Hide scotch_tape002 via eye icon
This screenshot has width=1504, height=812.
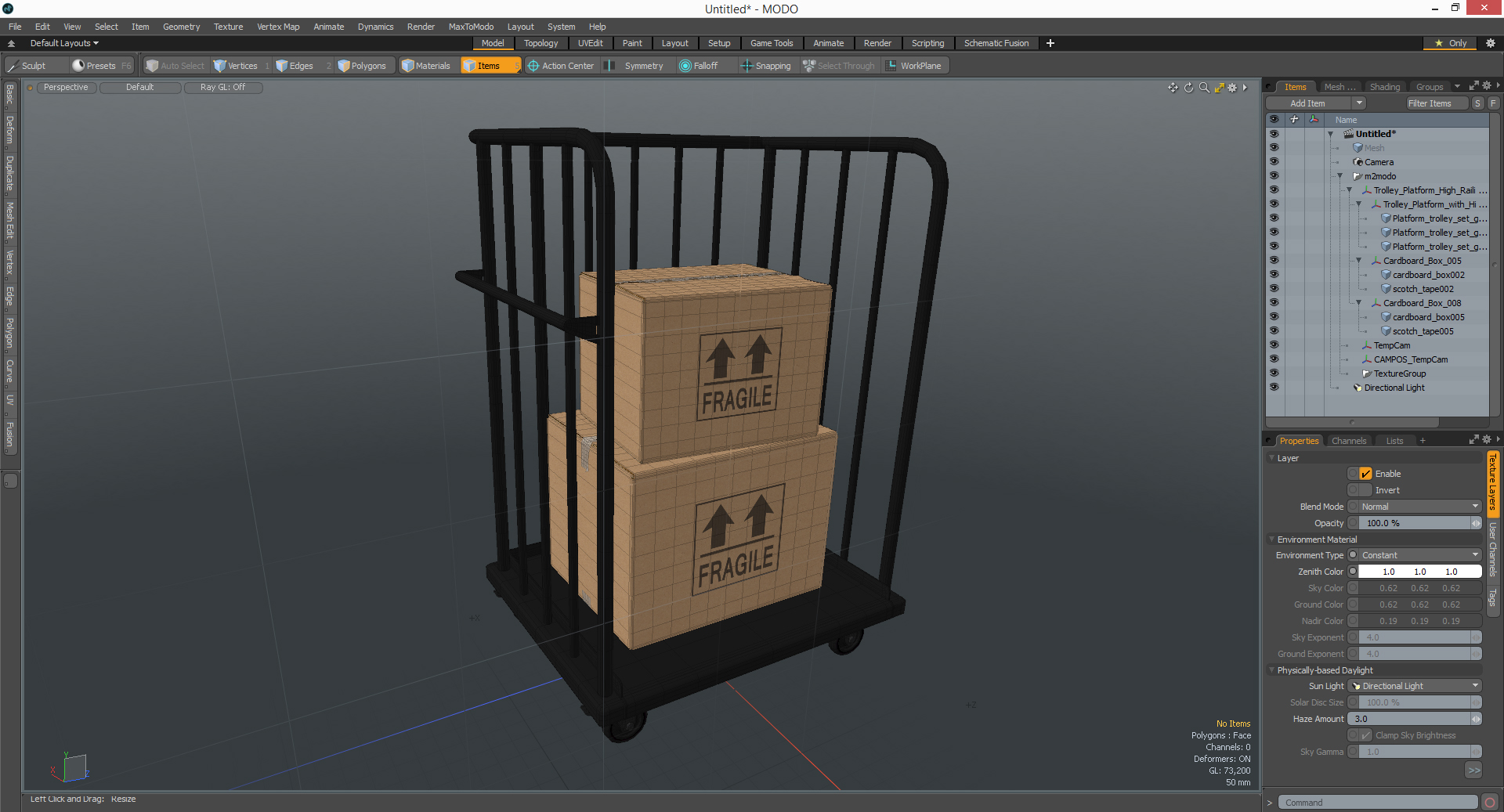(x=1274, y=289)
